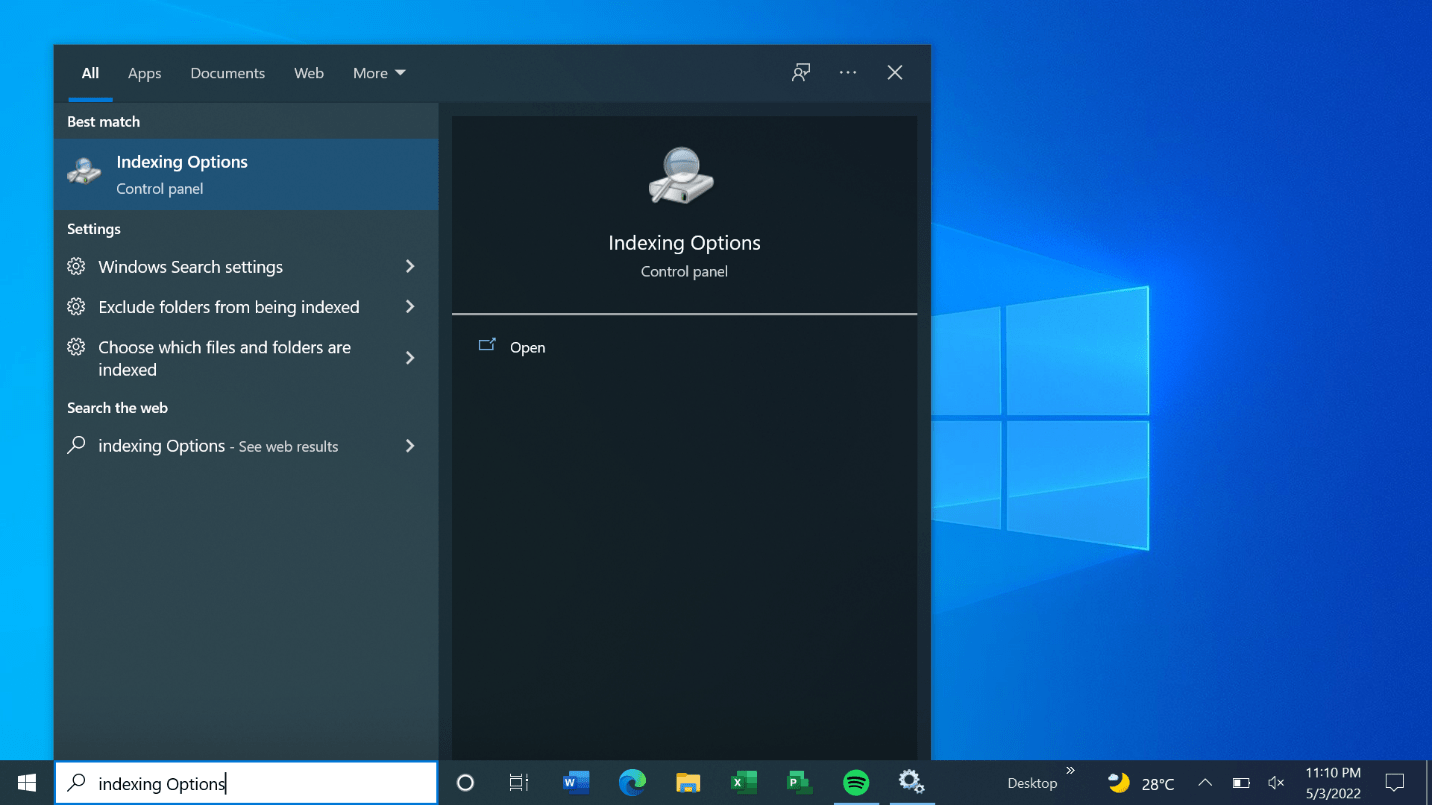This screenshot has width=1432, height=805.
Task: Select the Indexing Options best match
Action: (x=246, y=174)
